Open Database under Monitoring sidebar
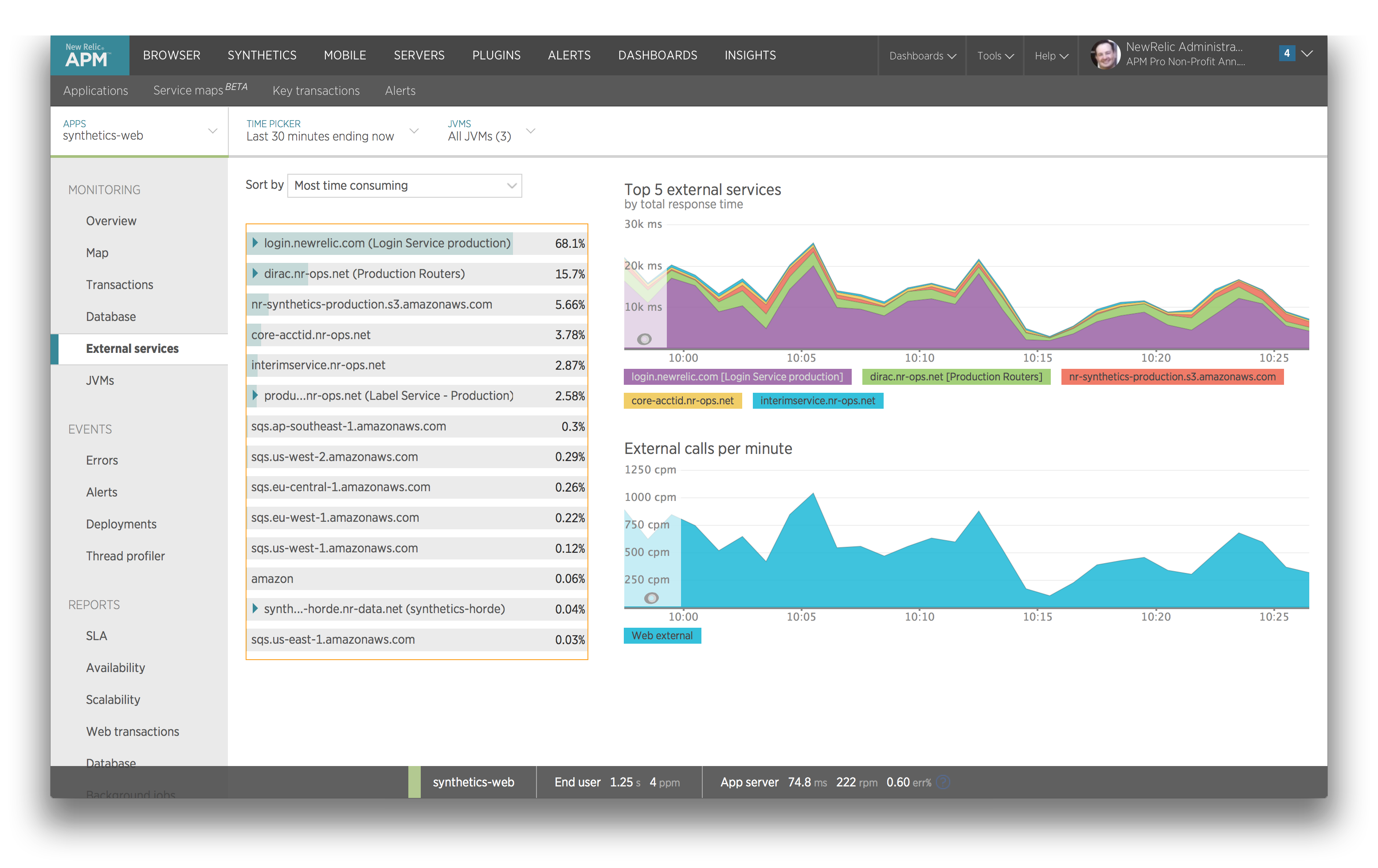This screenshot has width=1378, height=868. pos(111,317)
